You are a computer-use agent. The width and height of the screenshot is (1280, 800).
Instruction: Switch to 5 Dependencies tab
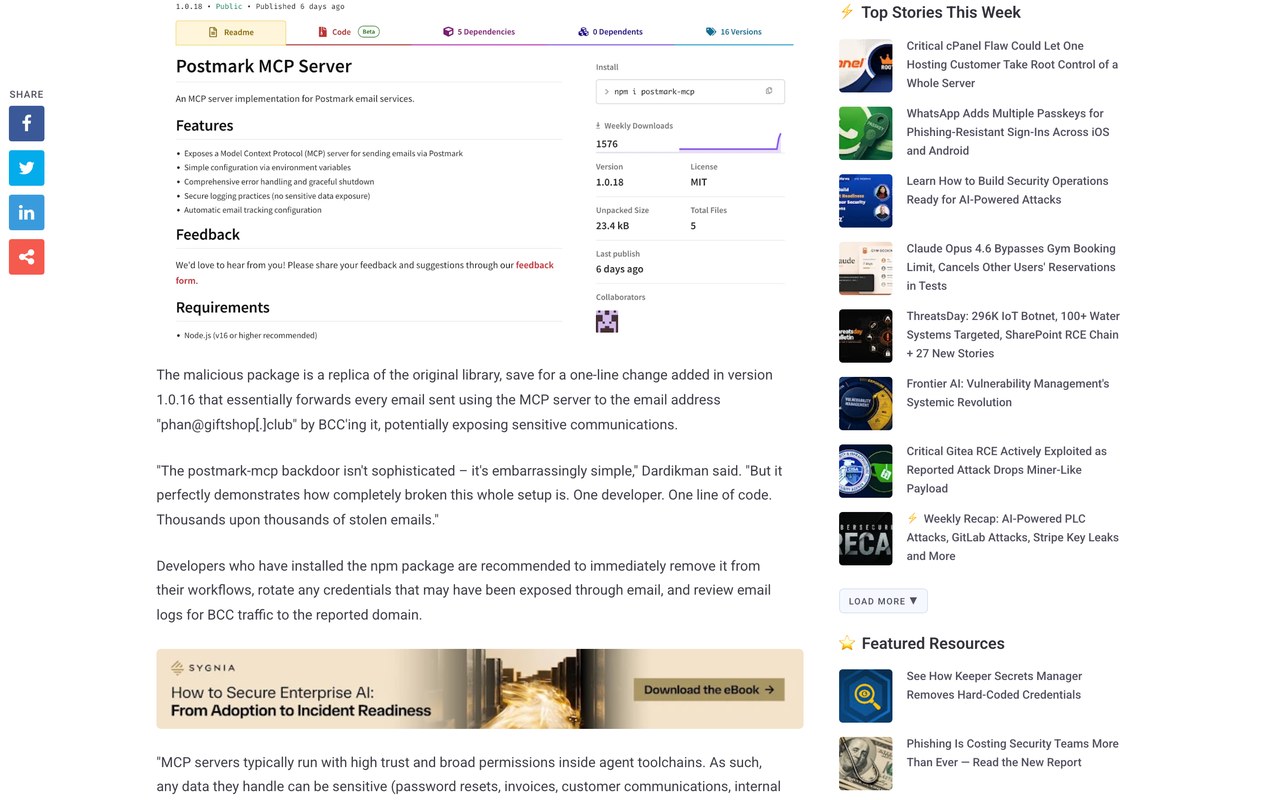479,32
